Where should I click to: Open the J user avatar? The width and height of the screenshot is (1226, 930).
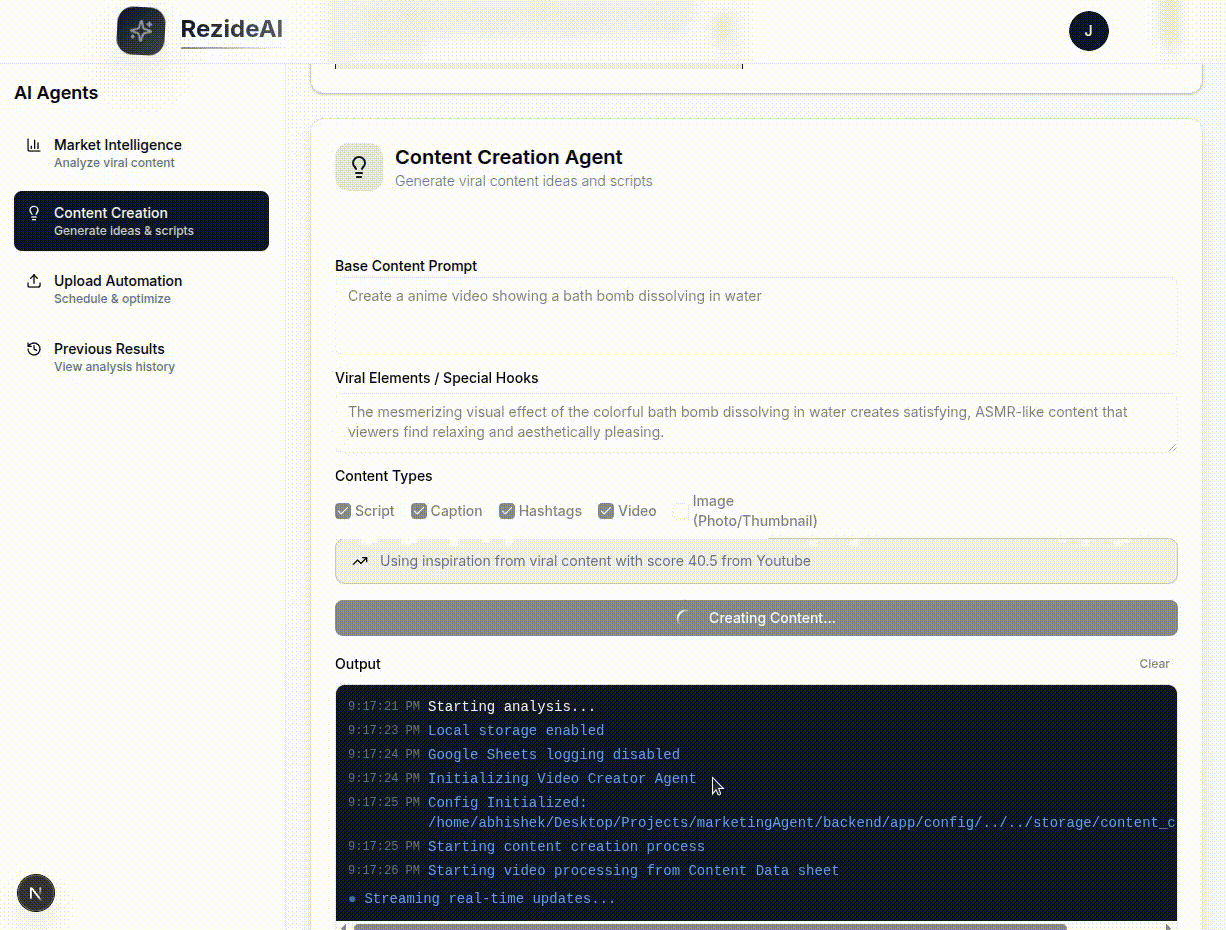pyautogui.click(x=1089, y=31)
